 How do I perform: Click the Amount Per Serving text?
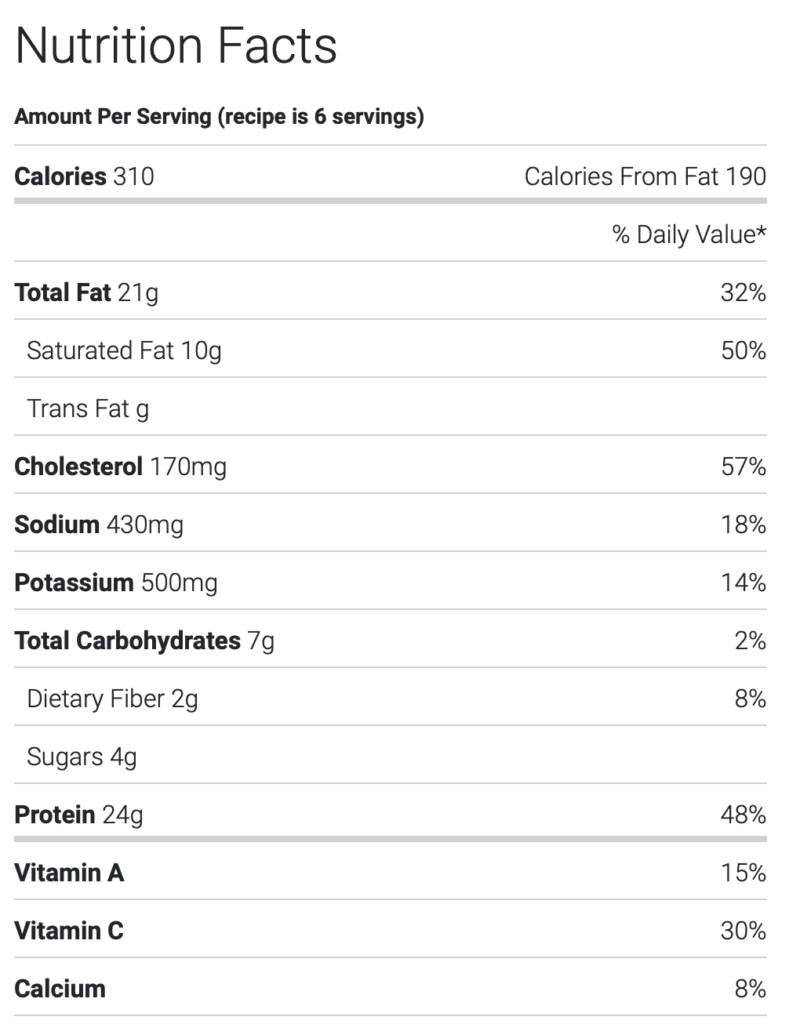(x=219, y=117)
